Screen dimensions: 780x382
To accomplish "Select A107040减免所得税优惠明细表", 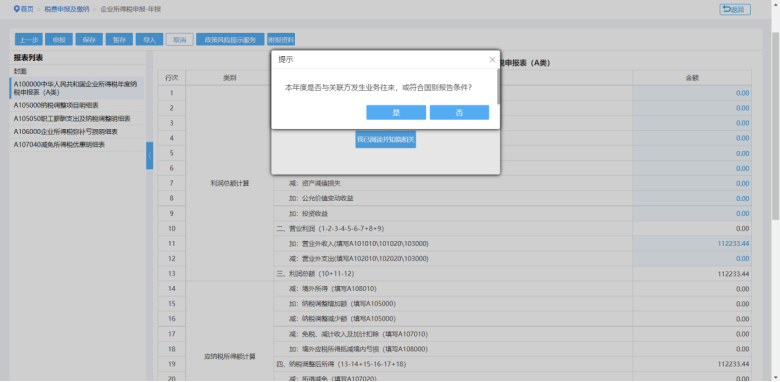I will 59,144.
